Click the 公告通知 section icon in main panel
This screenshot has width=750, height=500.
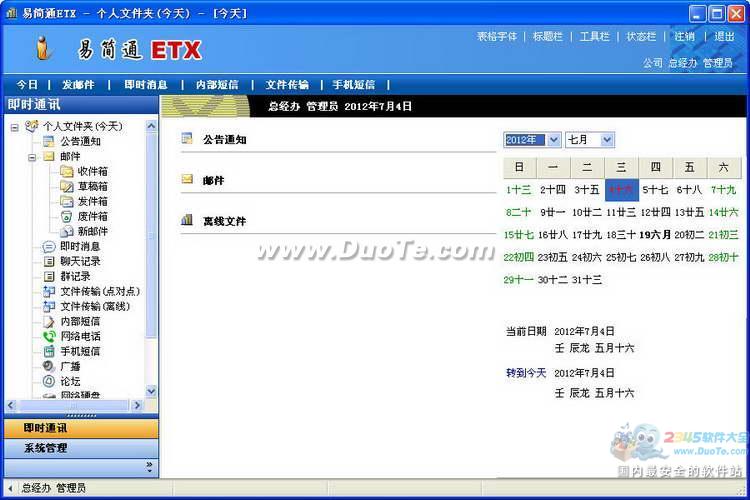(x=187, y=139)
